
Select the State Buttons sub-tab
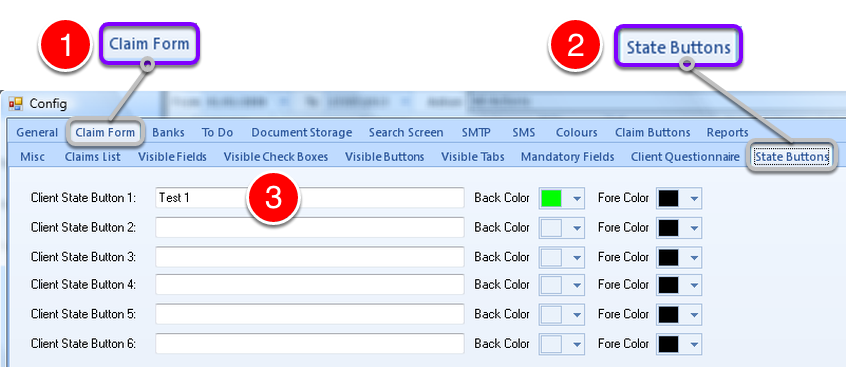click(792, 157)
